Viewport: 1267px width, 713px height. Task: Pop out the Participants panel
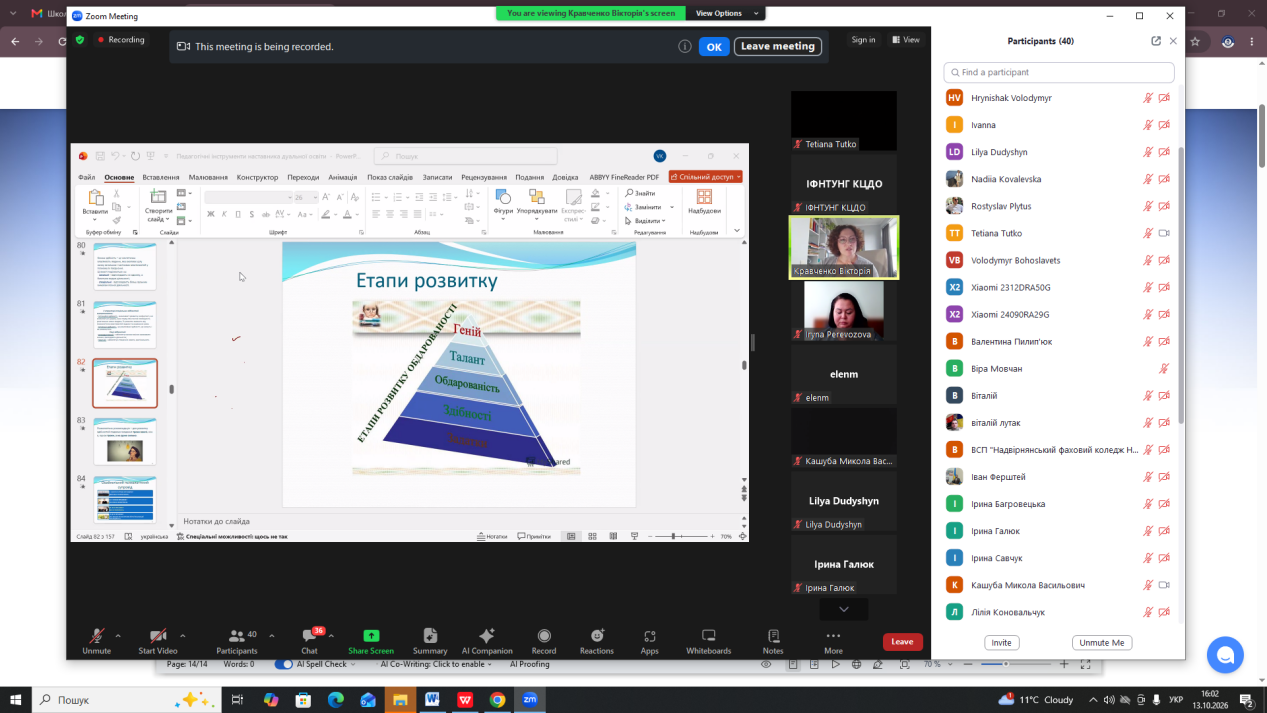1156,41
